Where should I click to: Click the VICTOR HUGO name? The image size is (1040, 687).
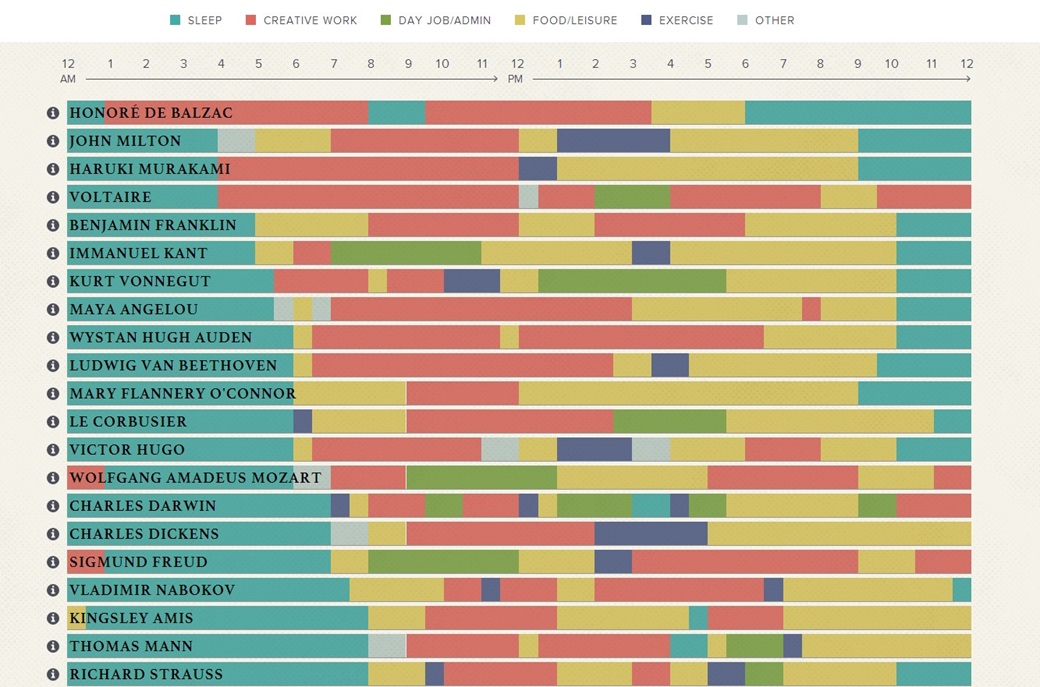coord(127,450)
